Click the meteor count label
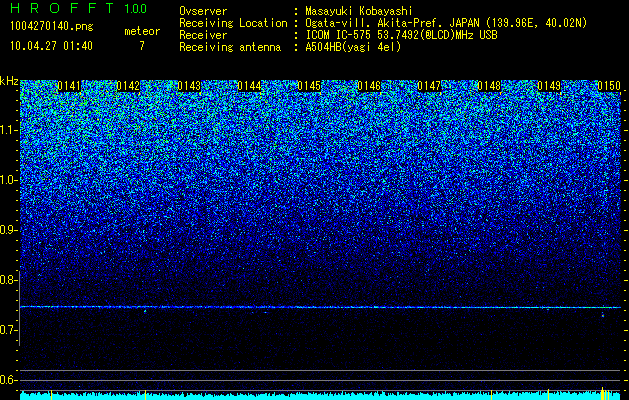This screenshot has height=400, width=629. pos(142,31)
